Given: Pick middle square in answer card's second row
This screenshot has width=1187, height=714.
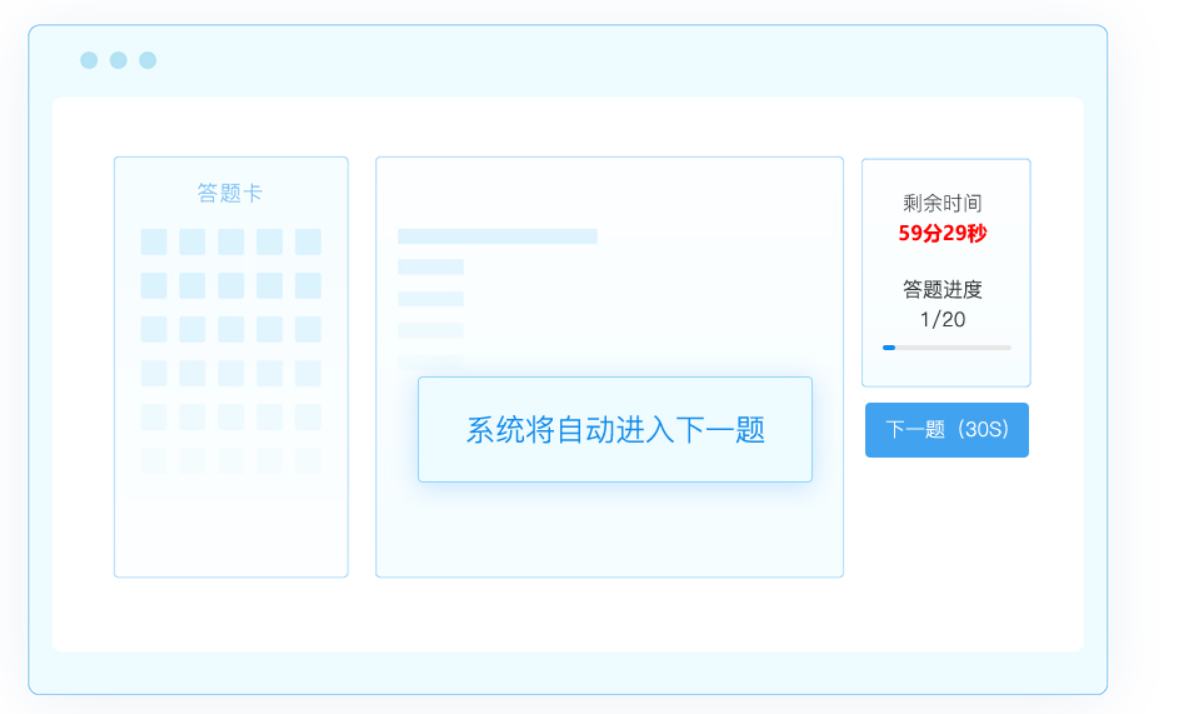Looking at the screenshot, I should pos(231,286).
